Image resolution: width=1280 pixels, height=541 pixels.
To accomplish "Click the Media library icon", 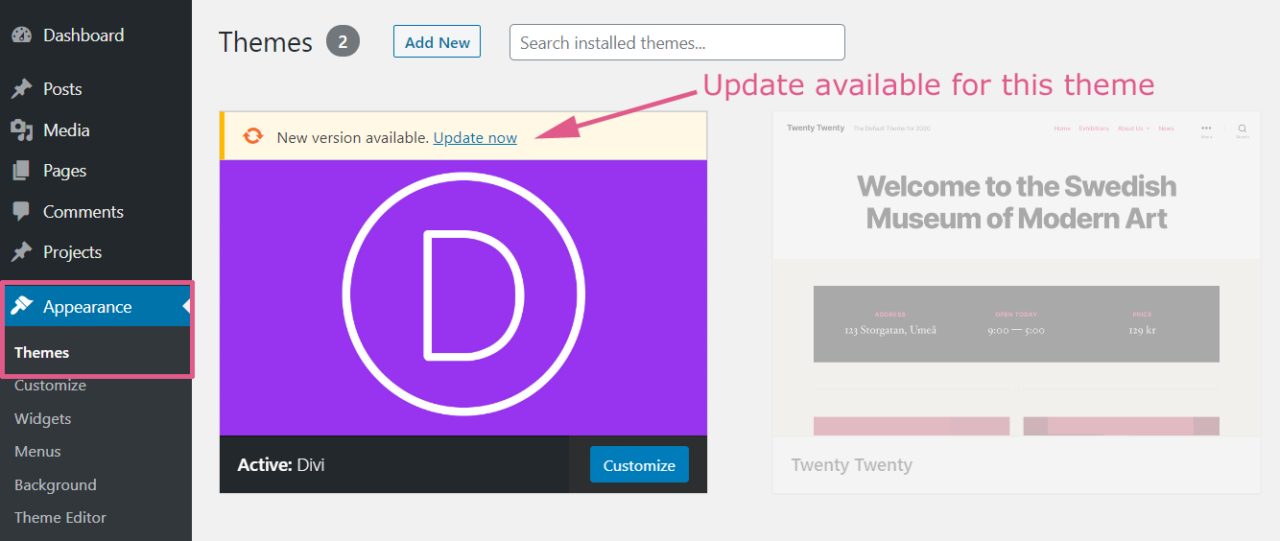I will tap(22, 130).
